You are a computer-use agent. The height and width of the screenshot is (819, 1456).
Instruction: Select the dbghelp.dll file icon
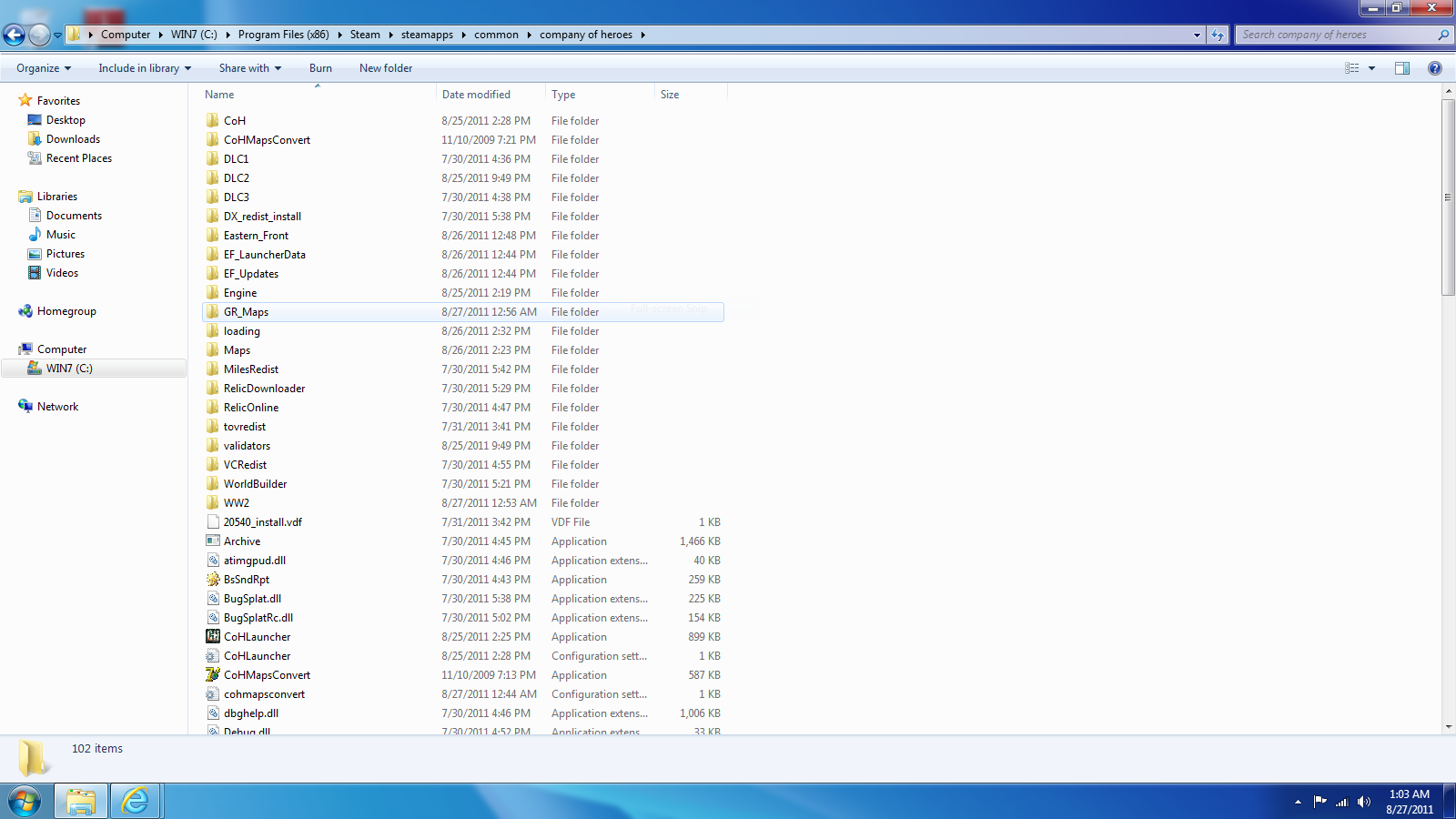click(x=213, y=713)
